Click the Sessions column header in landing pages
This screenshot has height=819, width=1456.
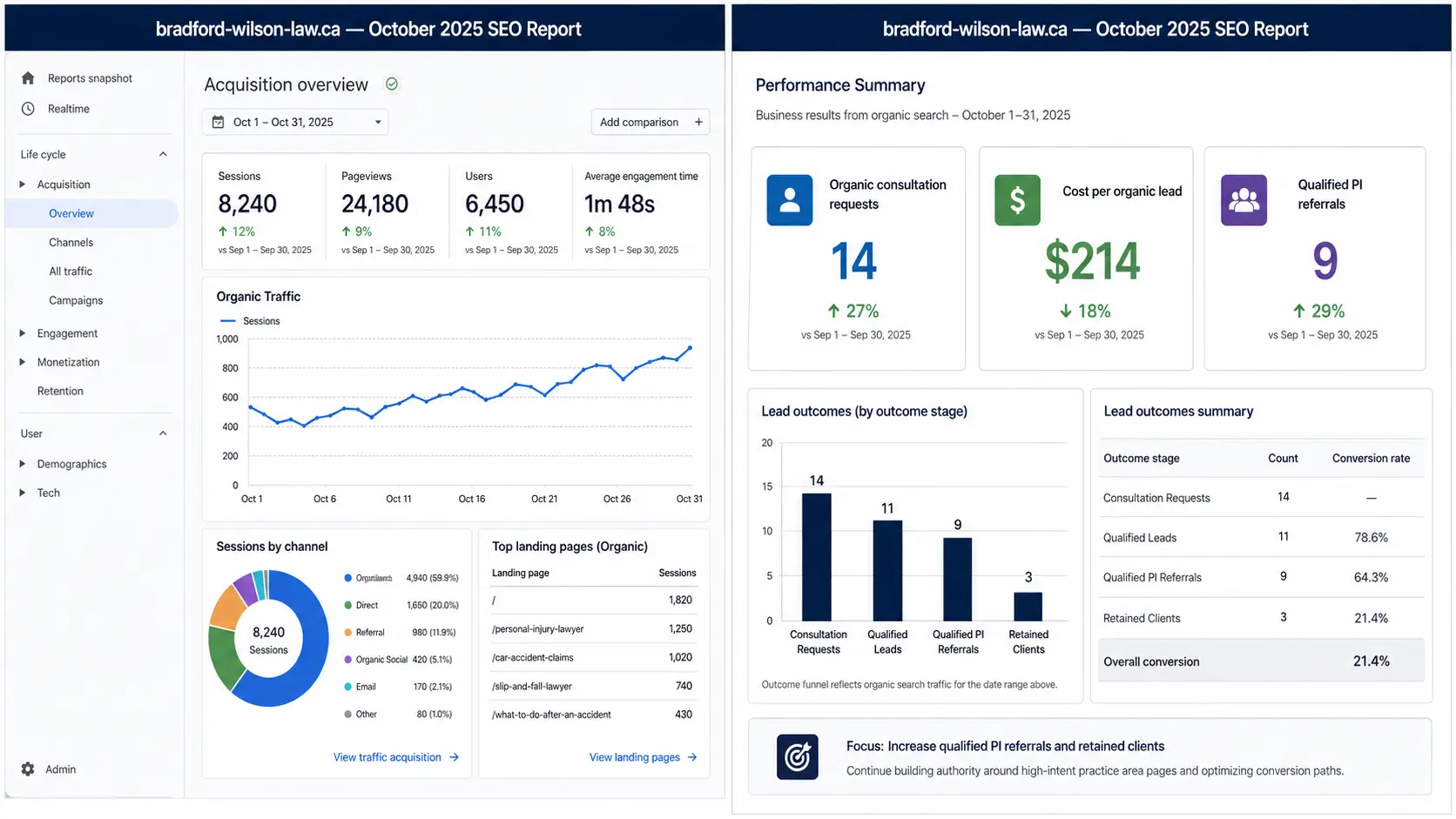[677, 573]
